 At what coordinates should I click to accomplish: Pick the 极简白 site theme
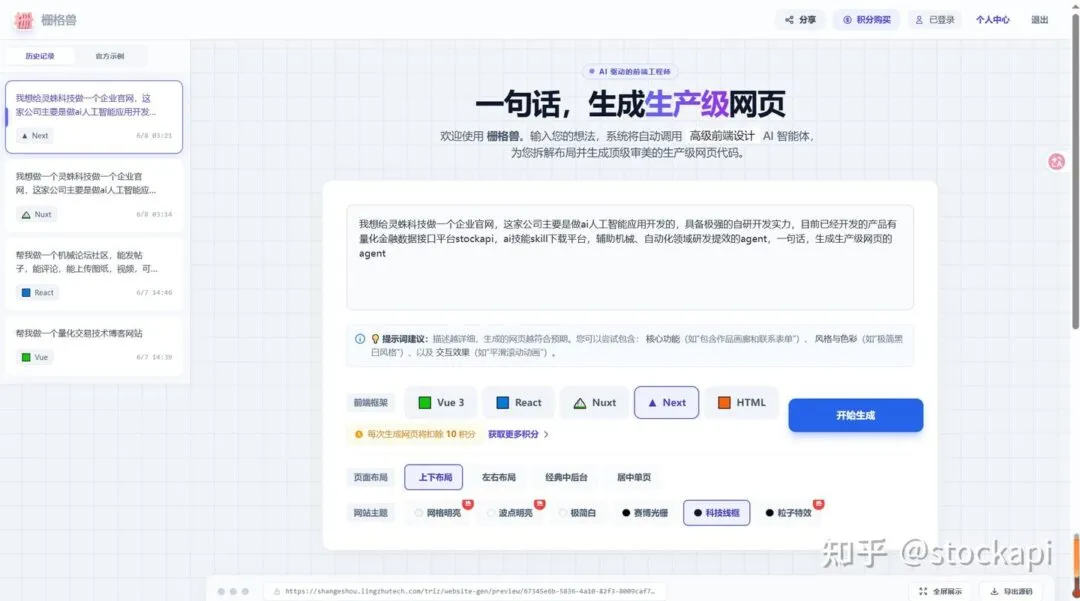point(577,513)
